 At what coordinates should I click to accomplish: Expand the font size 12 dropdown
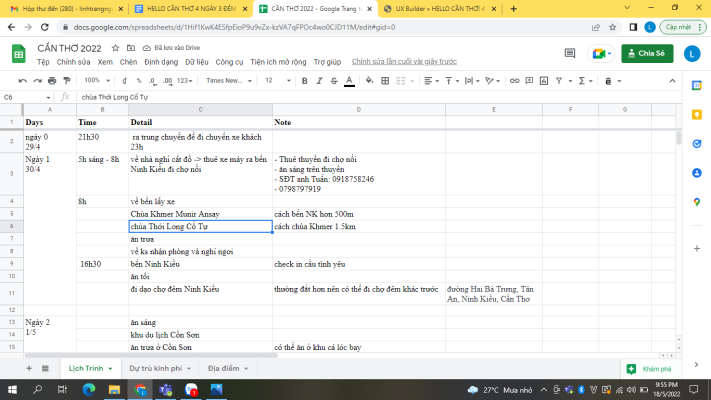pyautogui.click(x=276, y=80)
